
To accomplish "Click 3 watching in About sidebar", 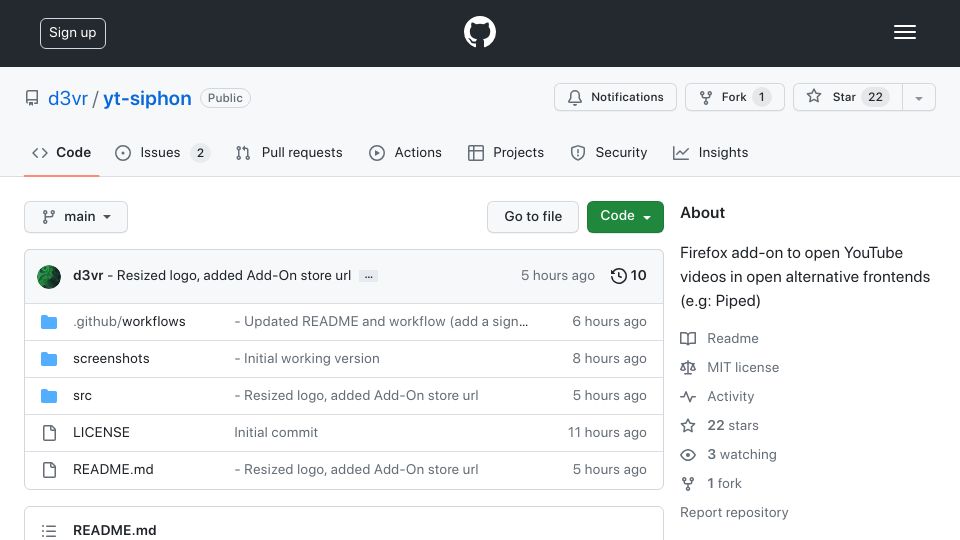I will (x=729, y=454).
